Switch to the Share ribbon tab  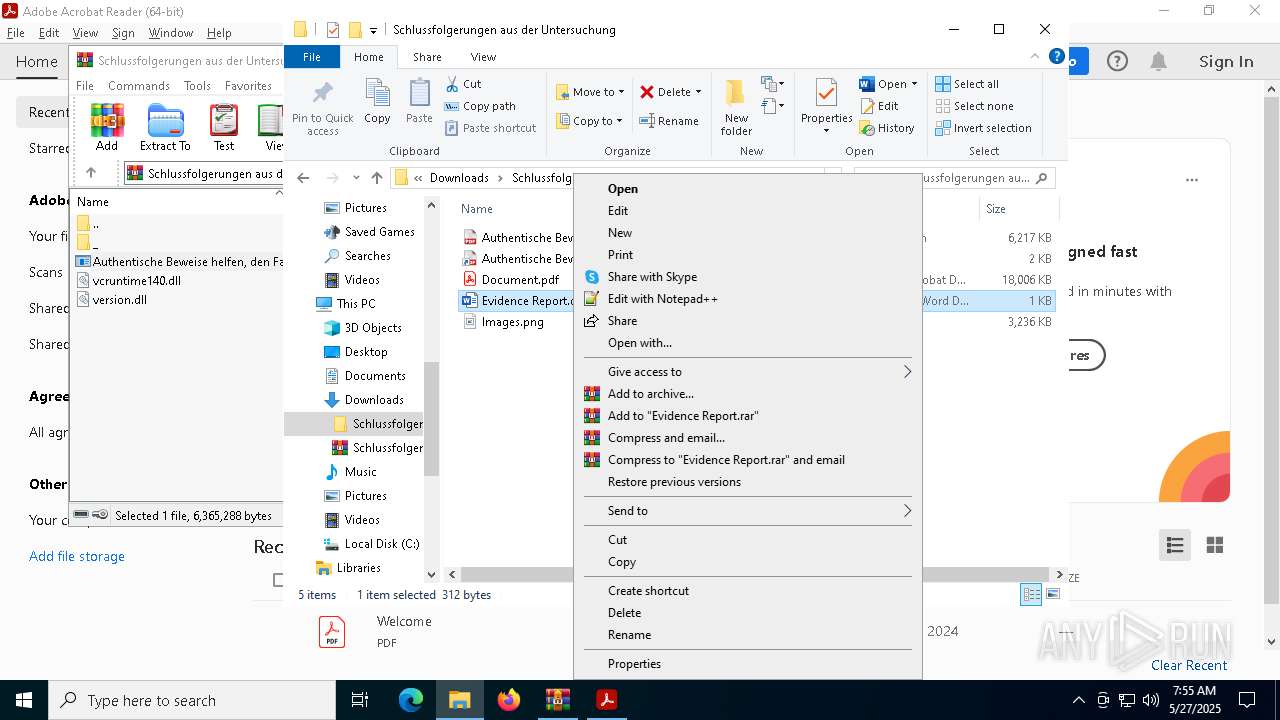click(x=427, y=57)
